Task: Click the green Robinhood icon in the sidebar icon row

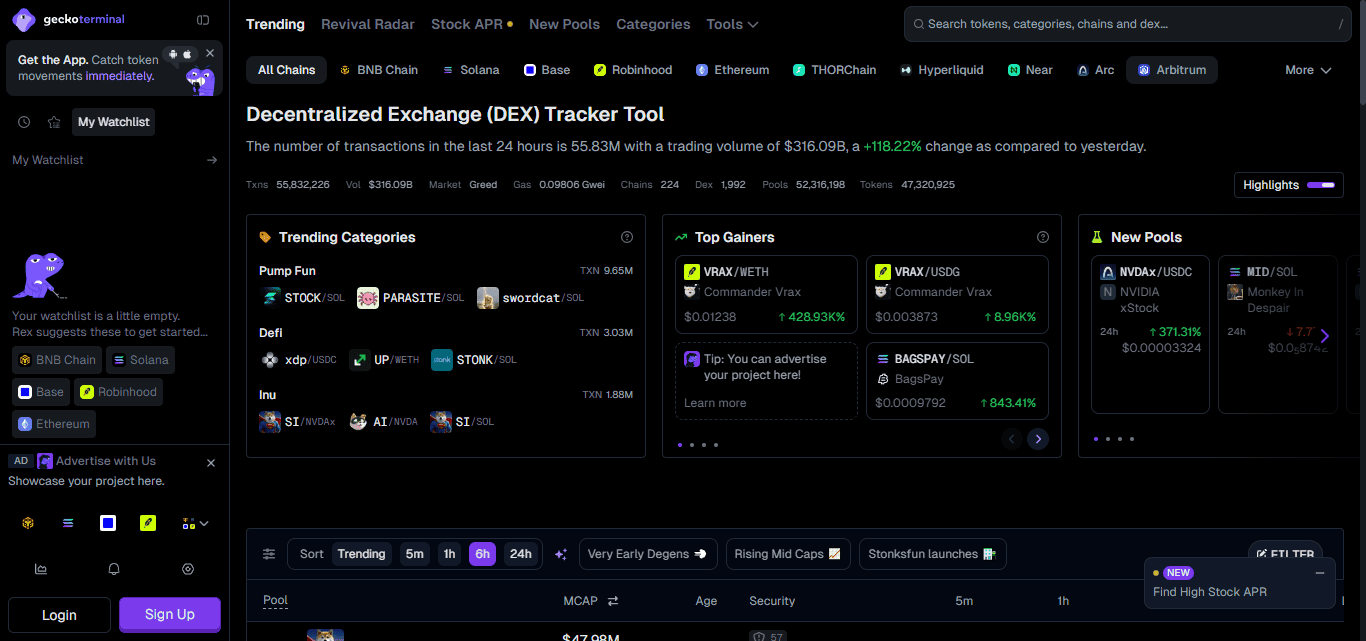Action: click(148, 523)
